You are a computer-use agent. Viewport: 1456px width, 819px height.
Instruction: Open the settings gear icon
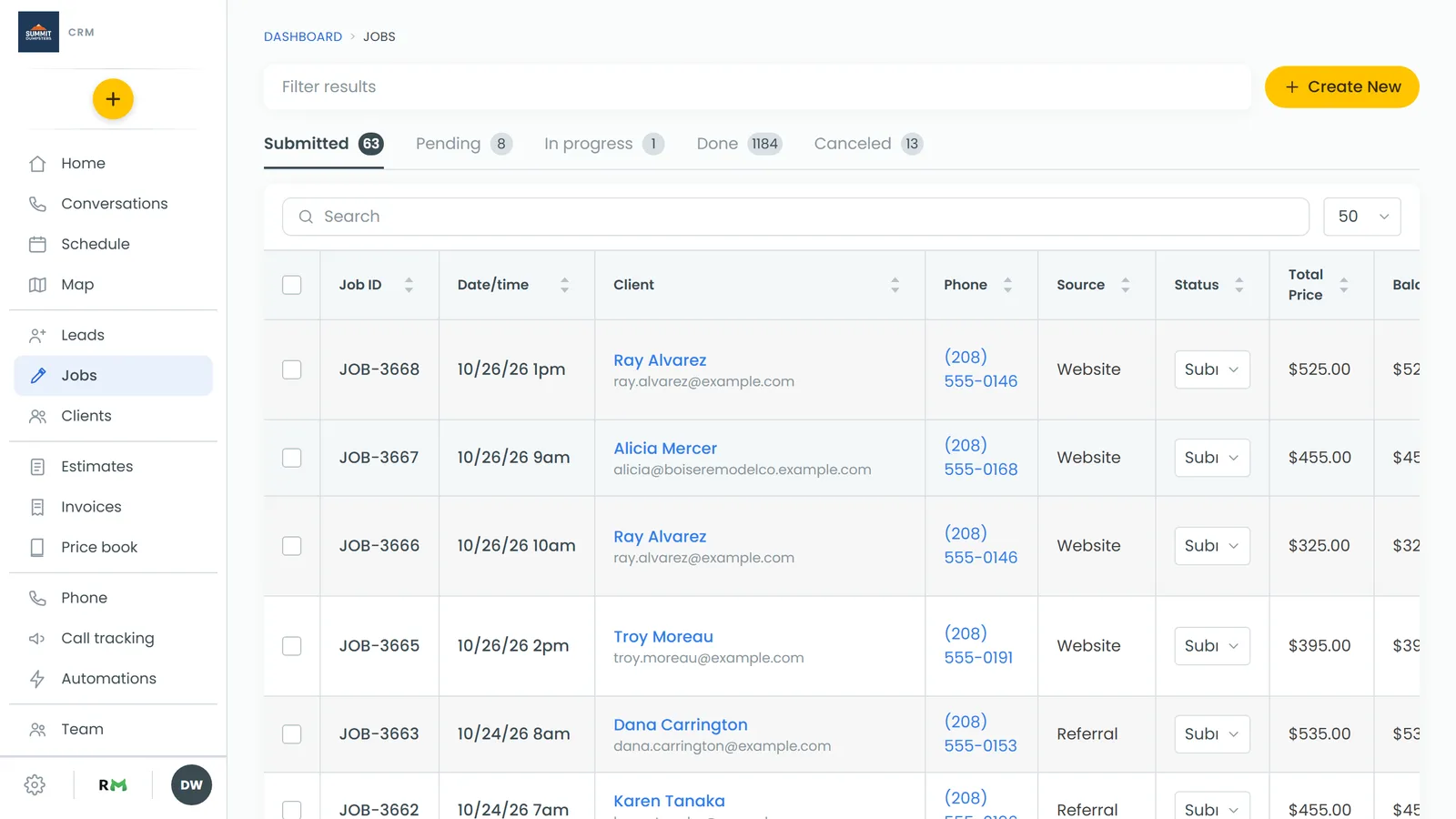coord(35,785)
